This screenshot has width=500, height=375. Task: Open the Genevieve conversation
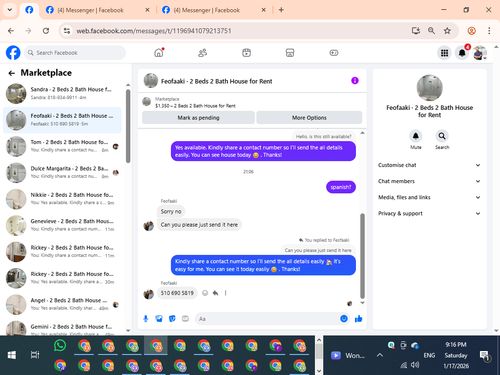point(63,225)
